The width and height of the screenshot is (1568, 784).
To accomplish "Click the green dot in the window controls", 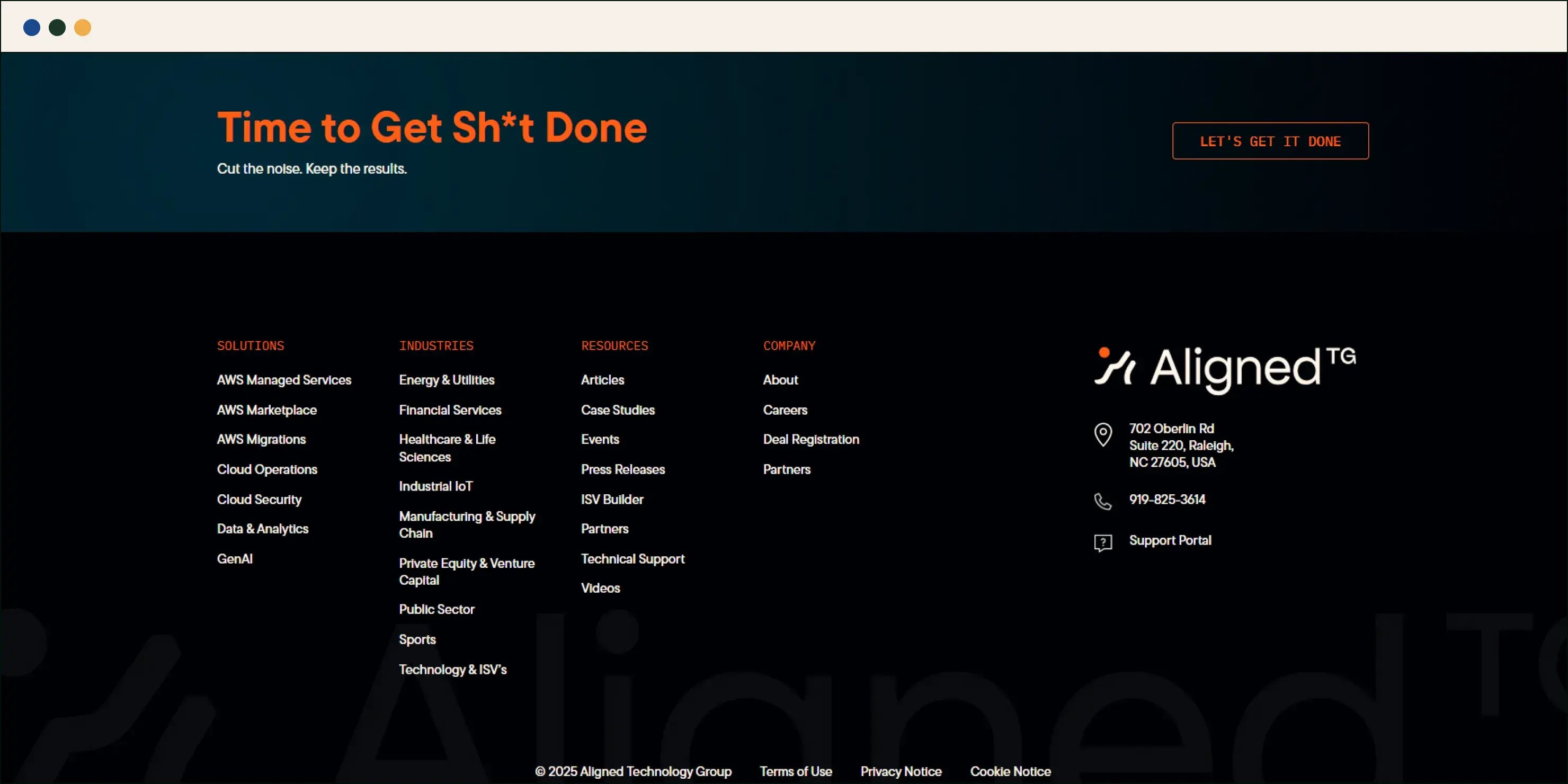I will coord(57,27).
